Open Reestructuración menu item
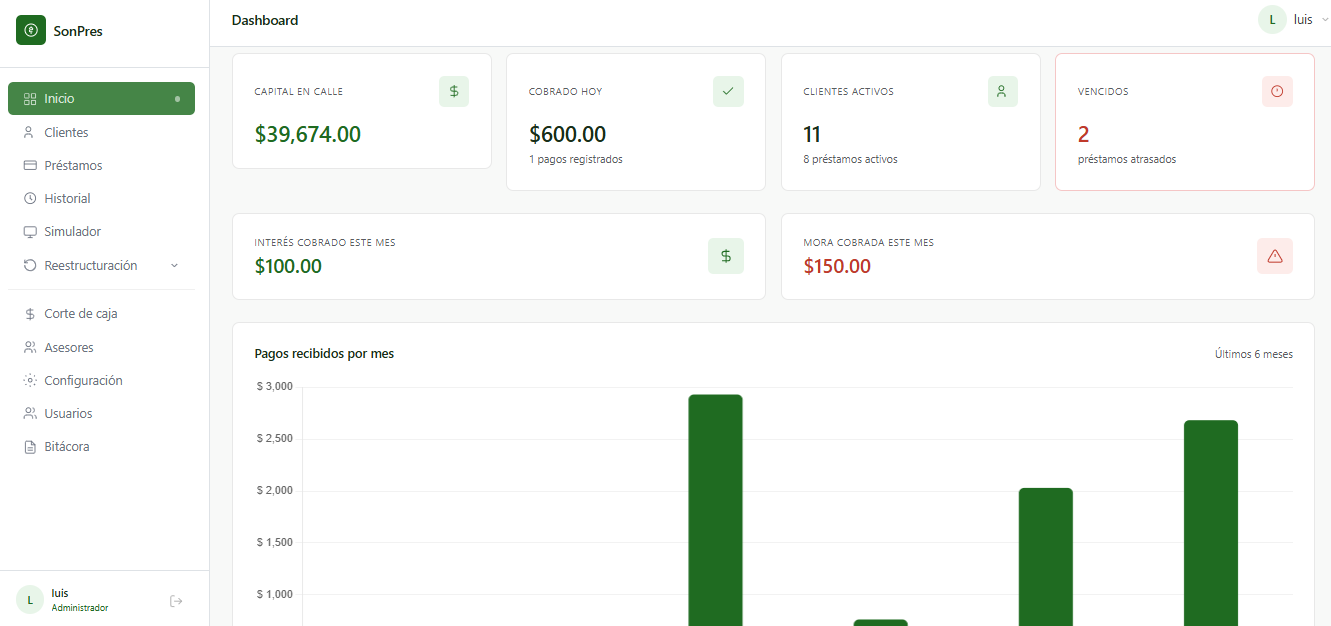This screenshot has width=1331, height=626. click(101, 265)
